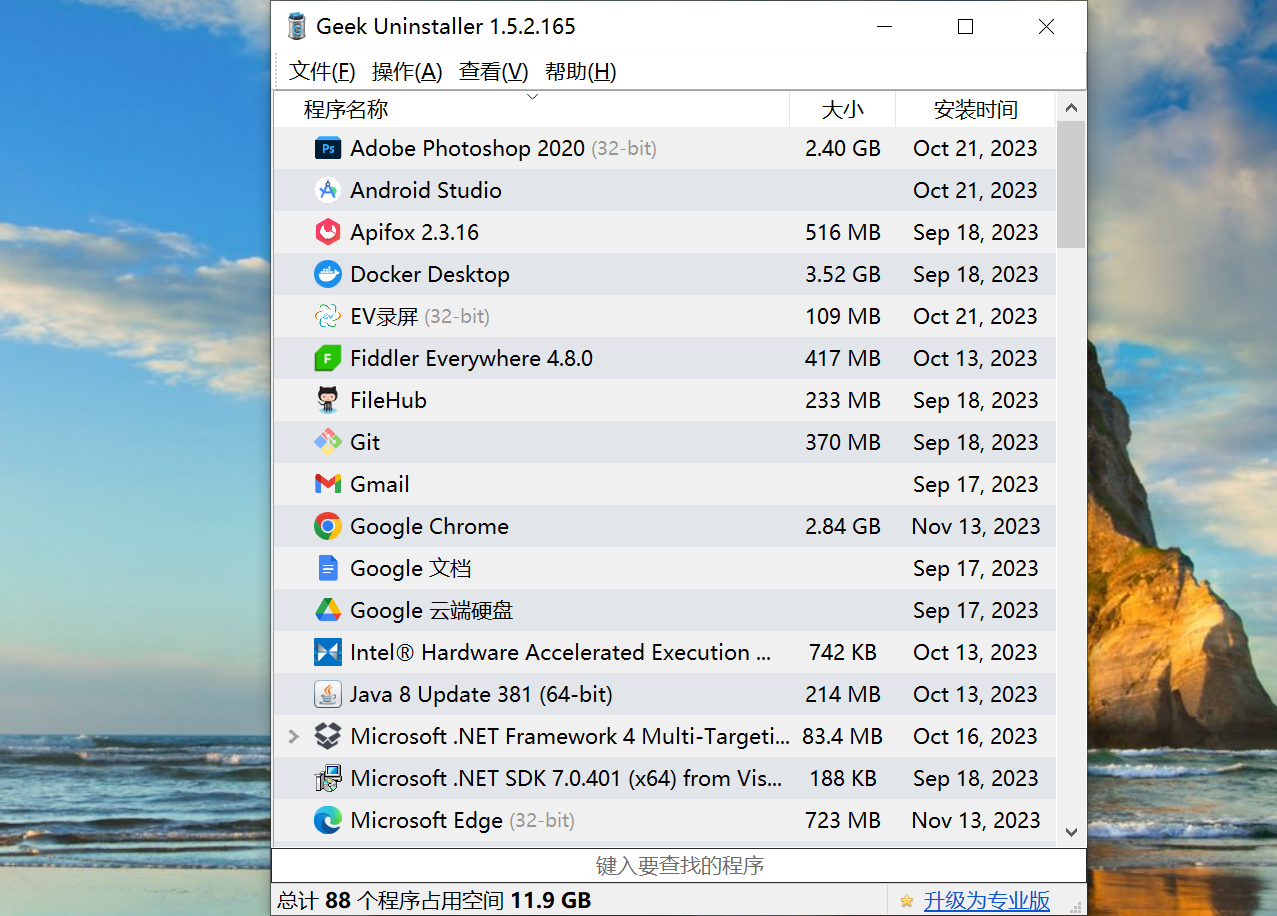
Task: Click the Apifox 2.3.16 icon
Action: tap(328, 232)
